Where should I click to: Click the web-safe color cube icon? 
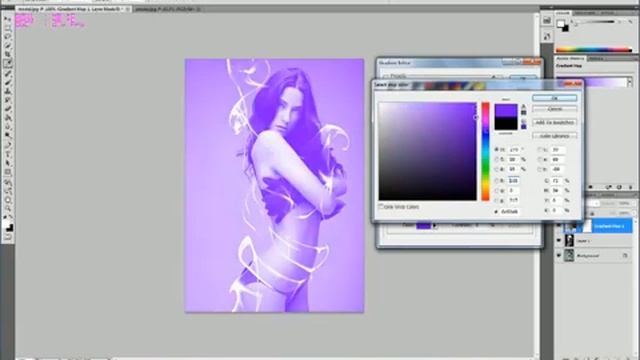524,121
